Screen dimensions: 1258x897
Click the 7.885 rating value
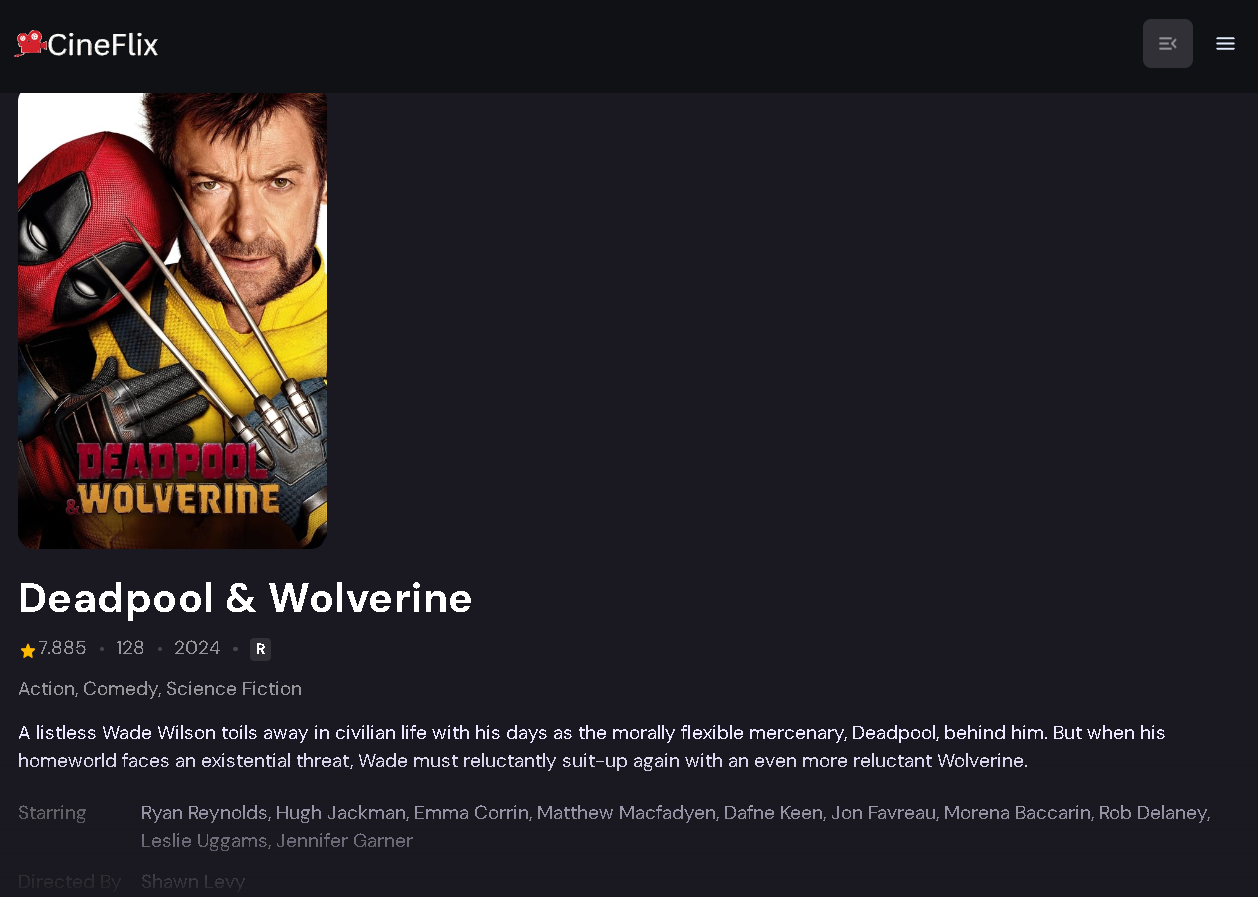[63, 648]
